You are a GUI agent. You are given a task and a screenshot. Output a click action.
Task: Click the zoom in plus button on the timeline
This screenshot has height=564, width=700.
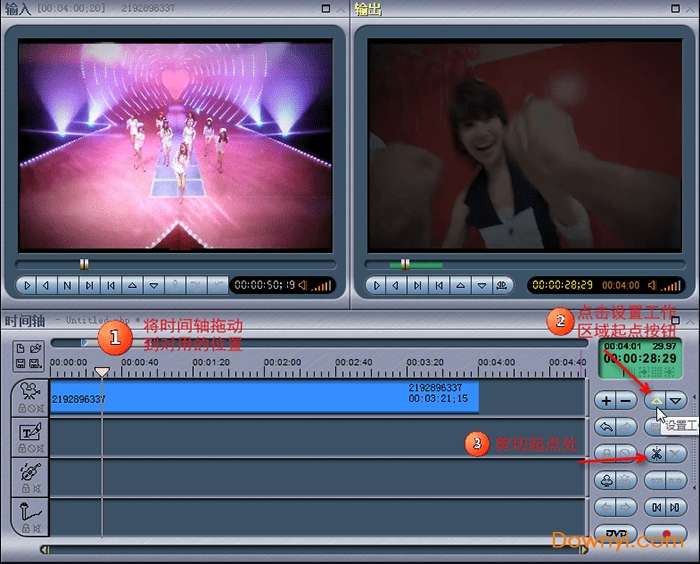pyautogui.click(x=606, y=400)
